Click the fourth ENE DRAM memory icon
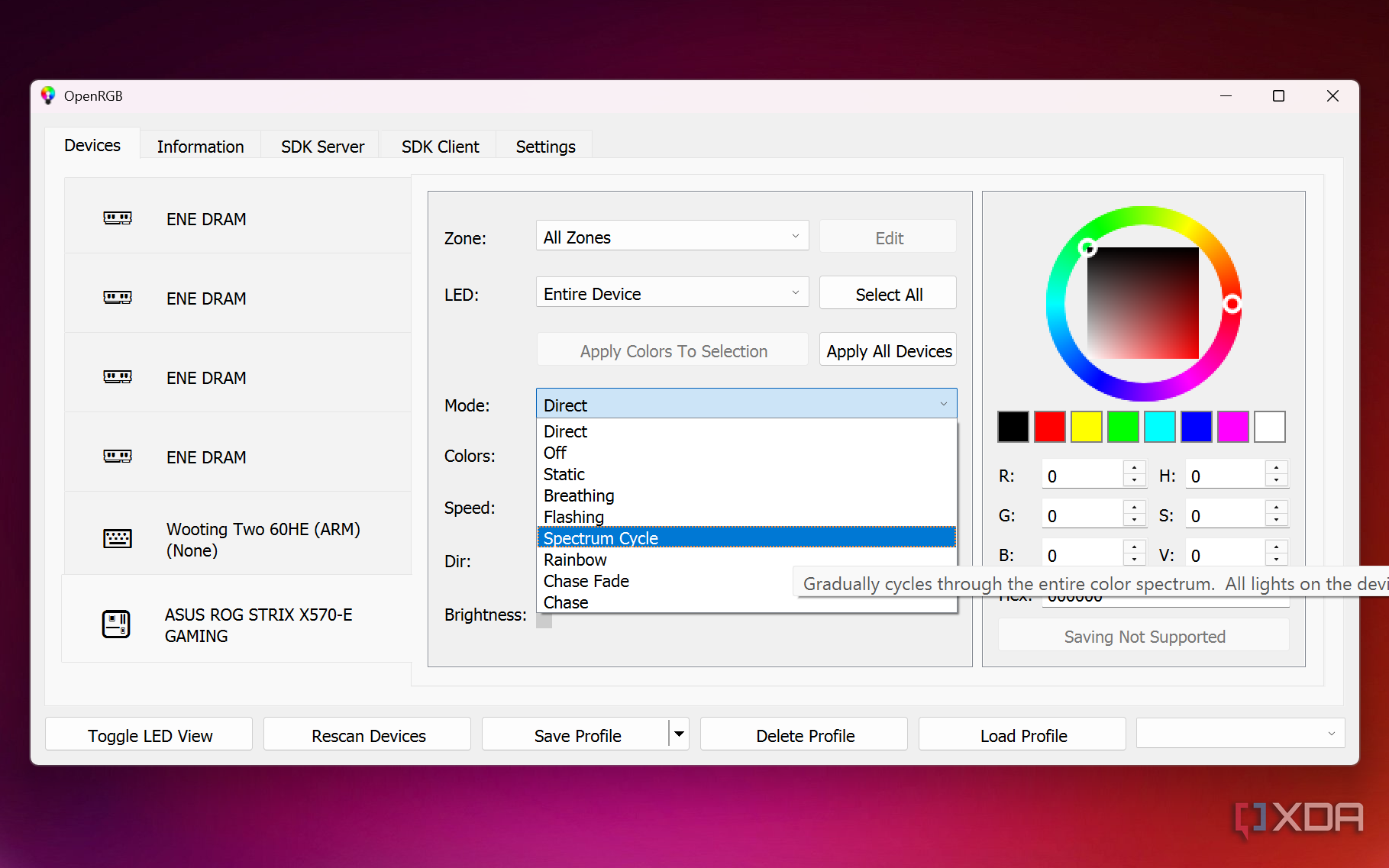 pos(118,457)
